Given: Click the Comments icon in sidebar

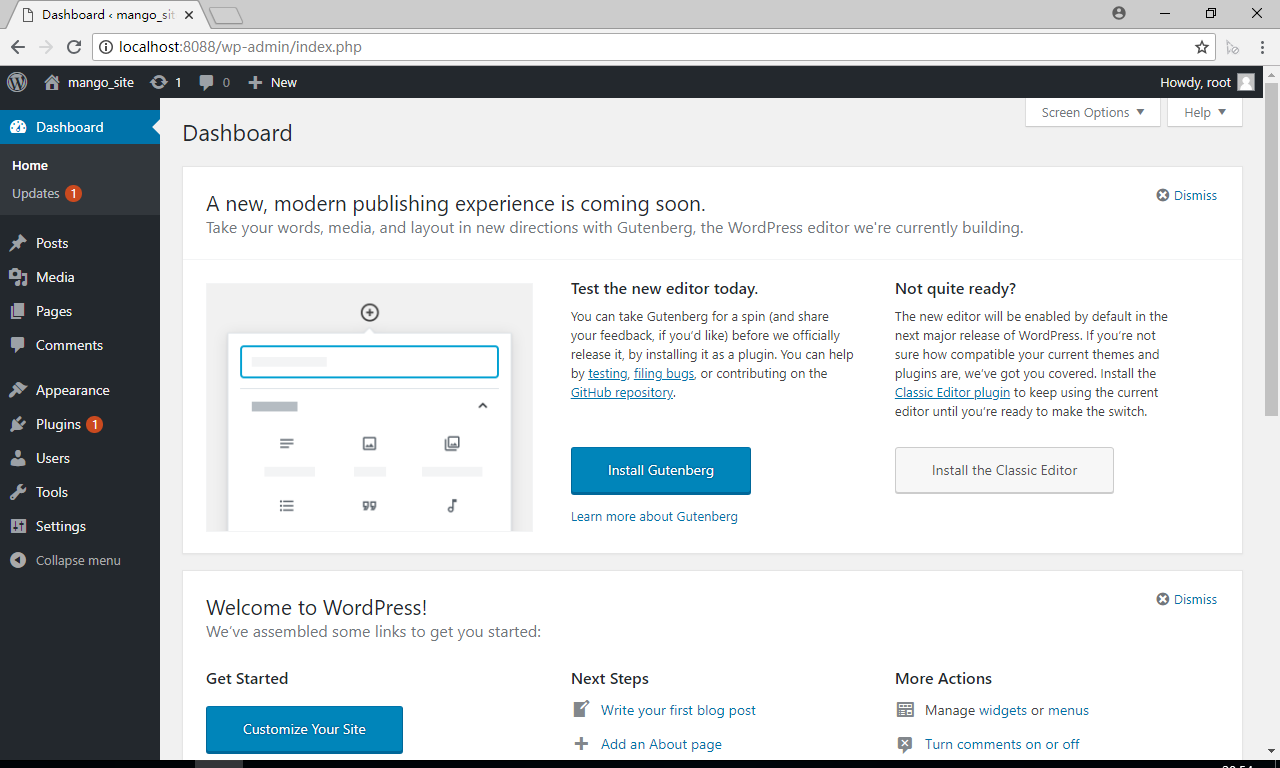Looking at the screenshot, I should point(18,345).
